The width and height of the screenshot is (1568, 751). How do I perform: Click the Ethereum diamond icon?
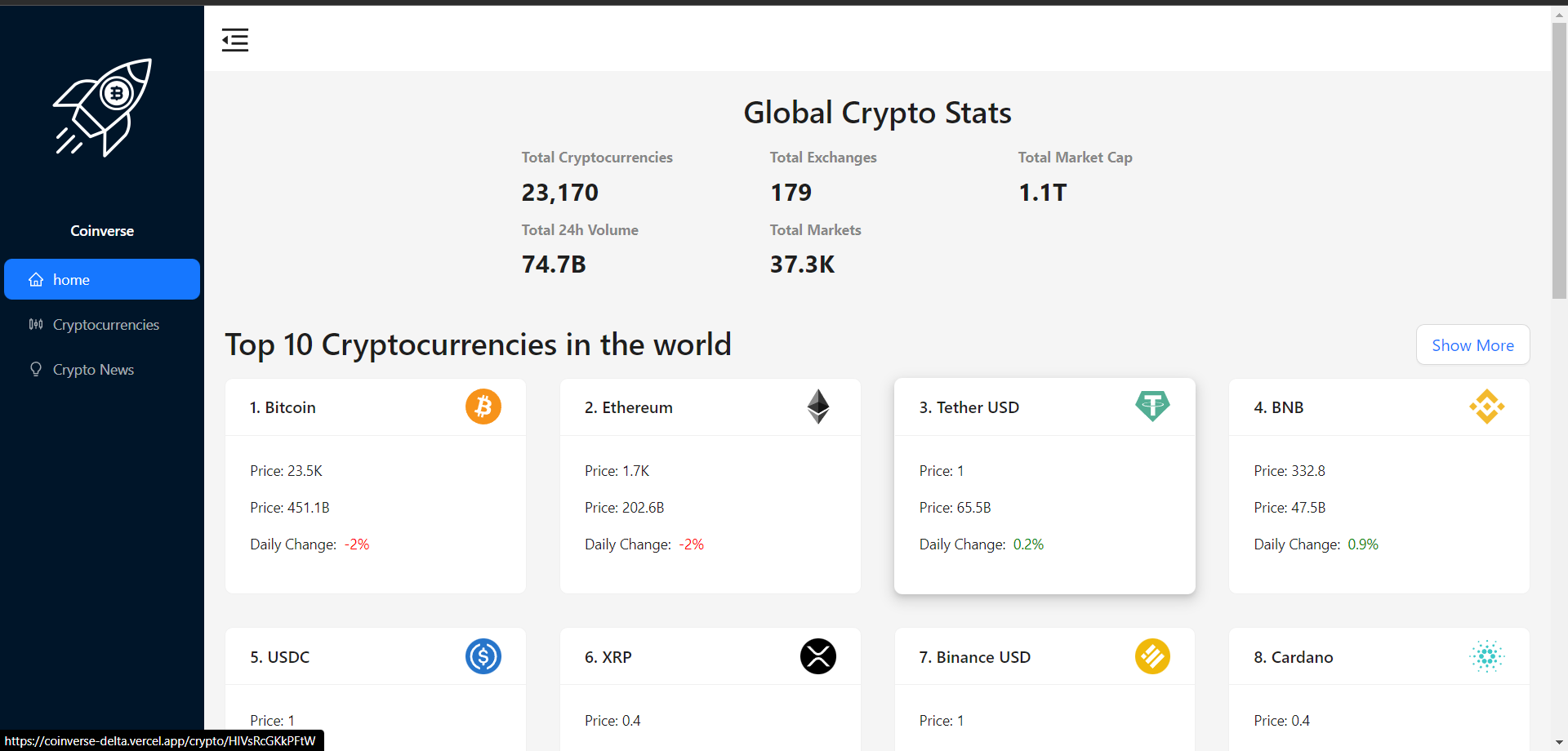(818, 407)
